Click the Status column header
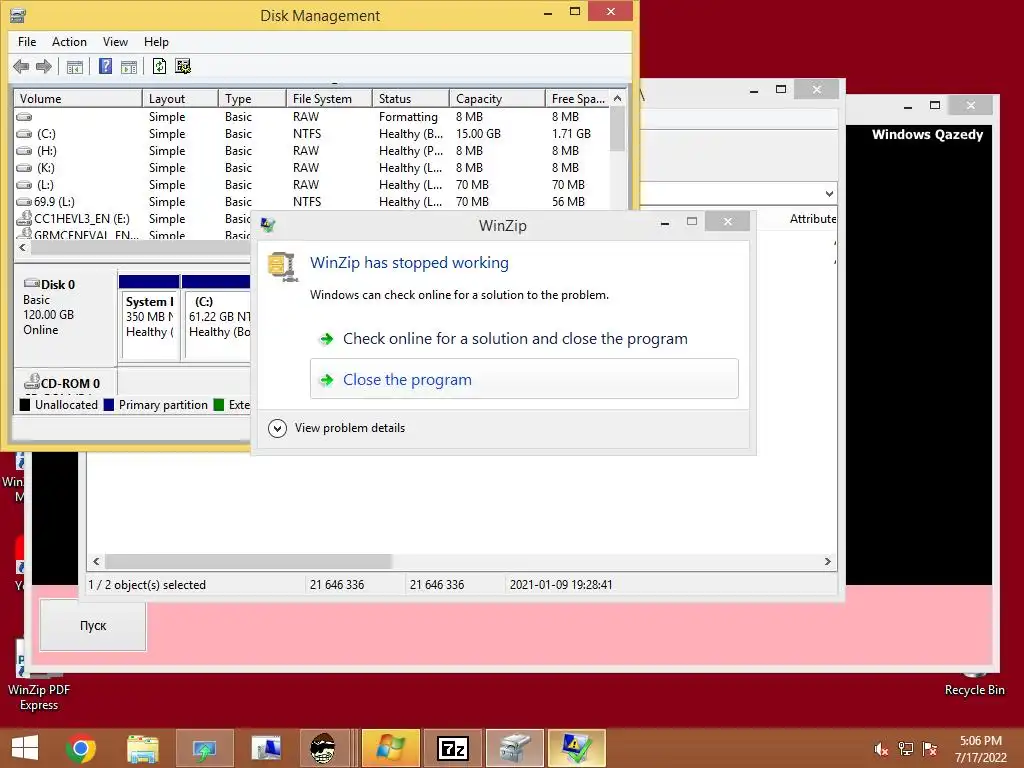This screenshot has width=1024, height=768. coord(411,99)
